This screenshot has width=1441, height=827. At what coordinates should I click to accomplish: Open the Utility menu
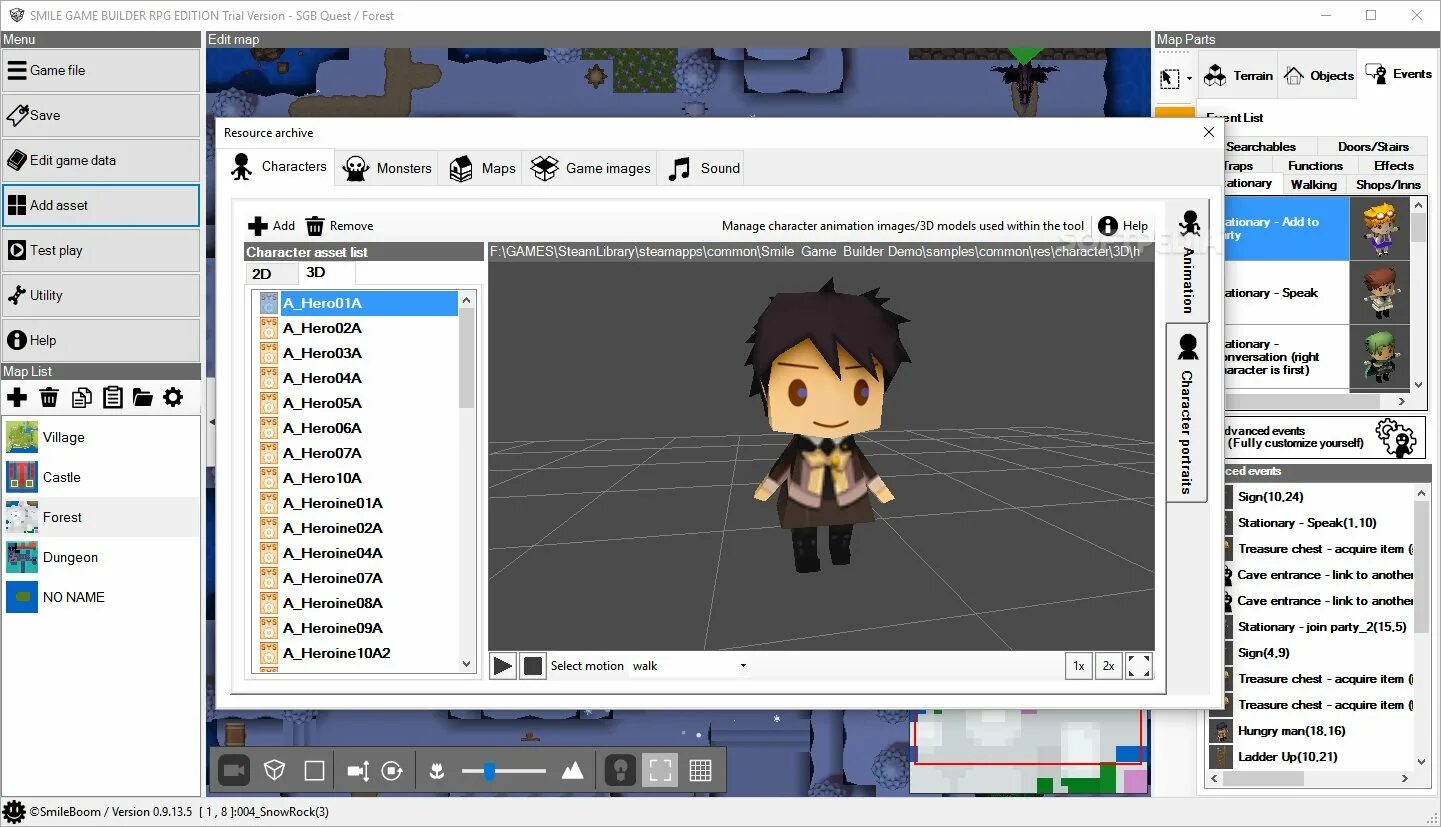(x=101, y=295)
